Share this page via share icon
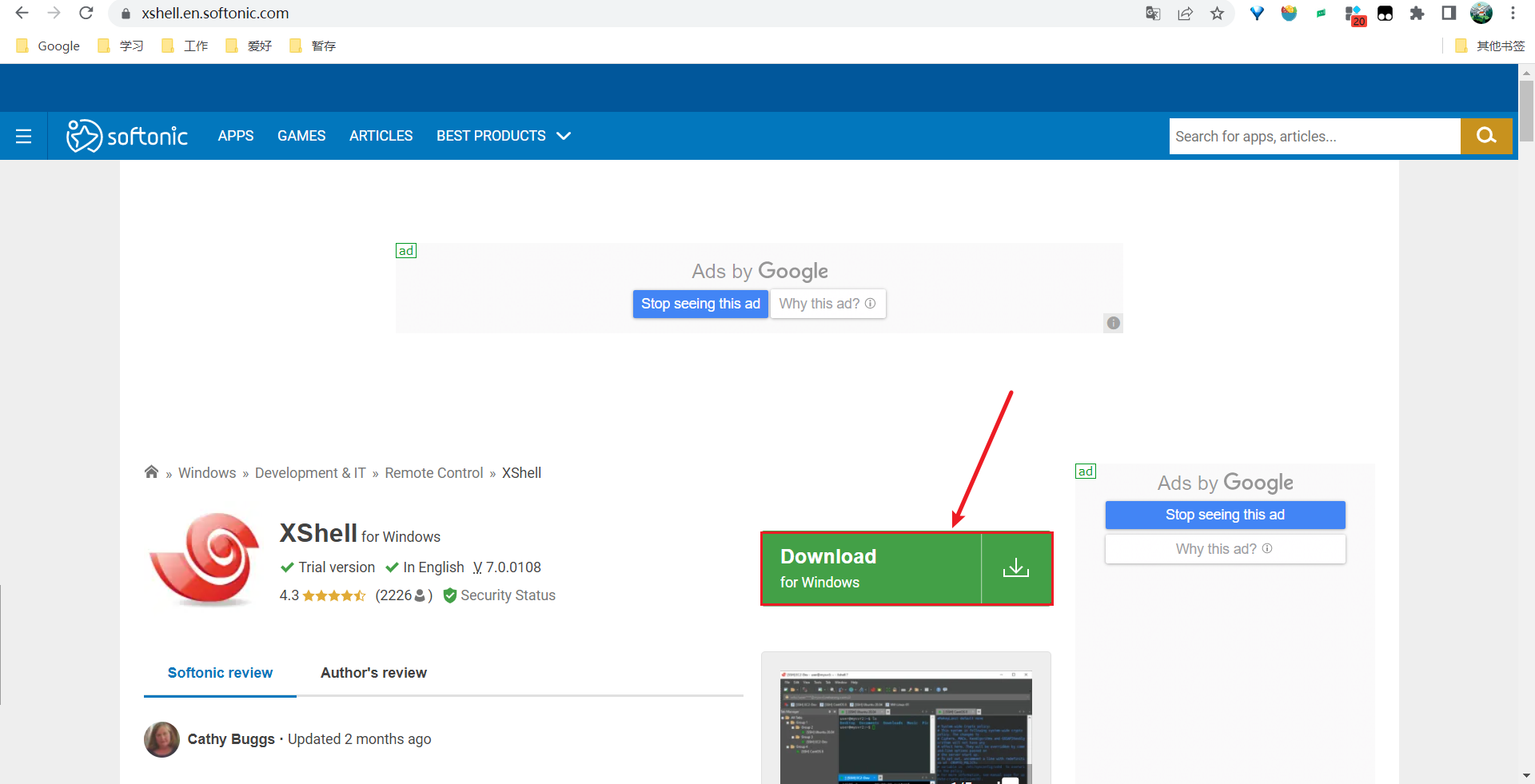This screenshot has height=784, width=1535. click(1185, 13)
